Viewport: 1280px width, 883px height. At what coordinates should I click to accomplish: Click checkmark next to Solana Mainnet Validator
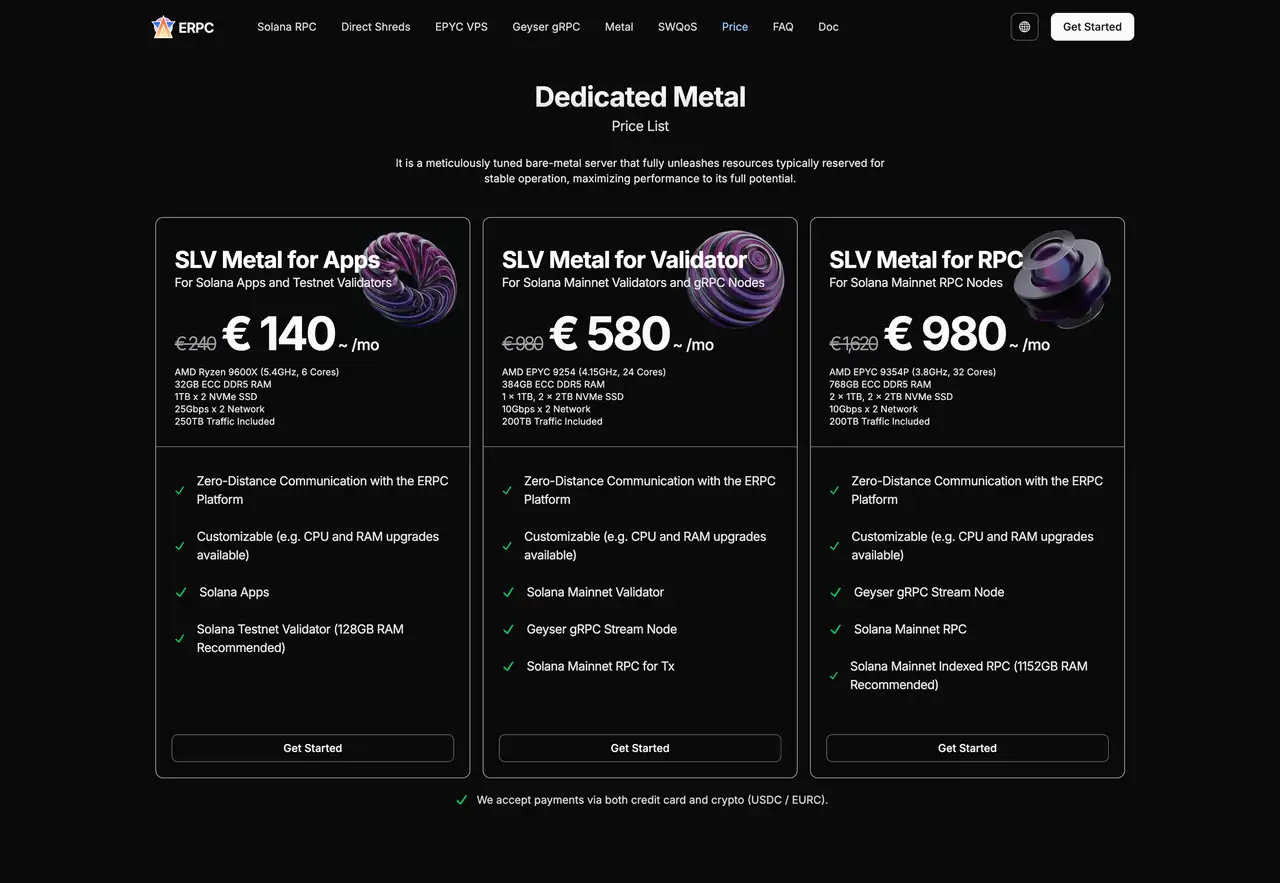click(x=507, y=592)
